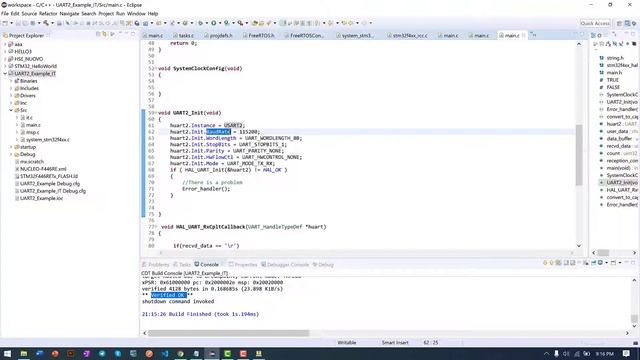This screenshot has width=640, height=360.
Task: Click the C/C++ perspective icon beside Quick Access
Action: pyautogui.click(x=627, y=23)
